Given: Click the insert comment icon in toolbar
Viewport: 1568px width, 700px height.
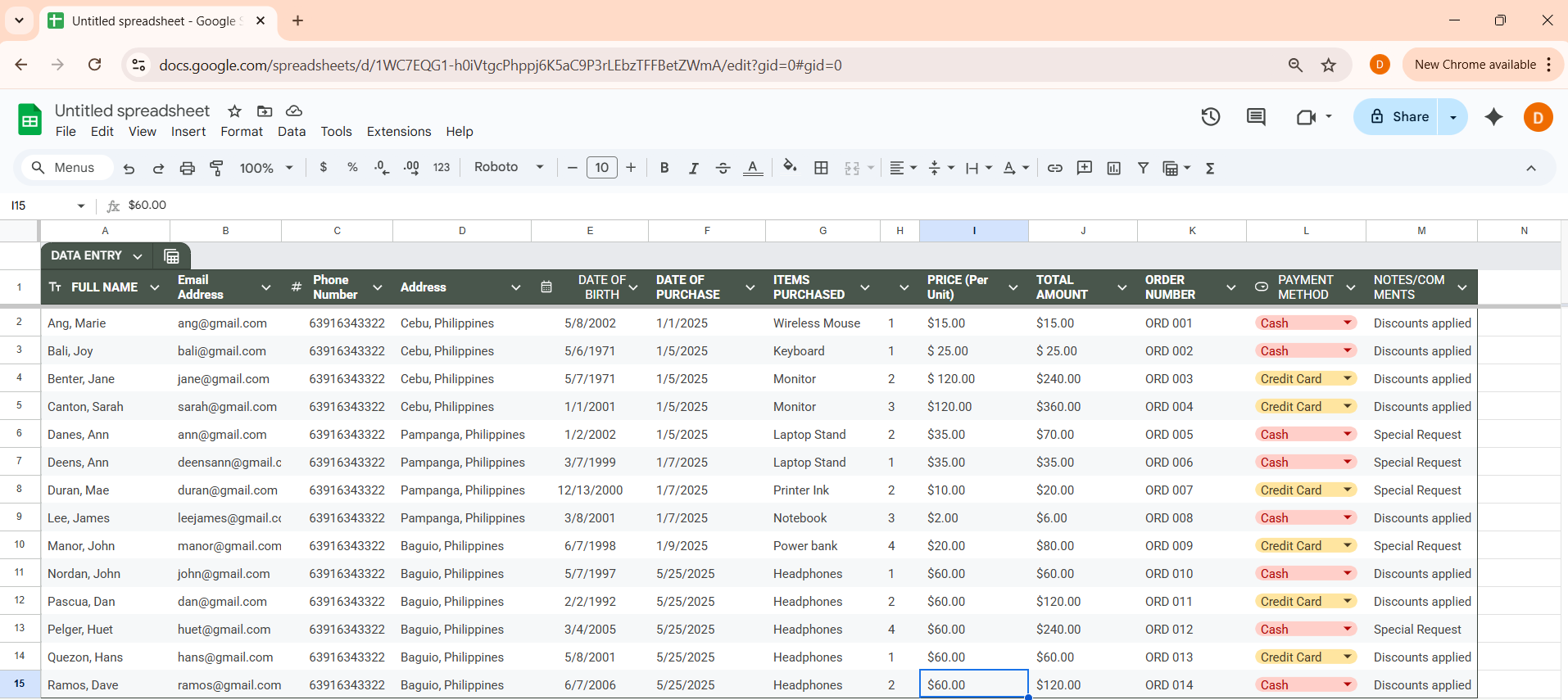Looking at the screenshot, I should point(1084,168).
